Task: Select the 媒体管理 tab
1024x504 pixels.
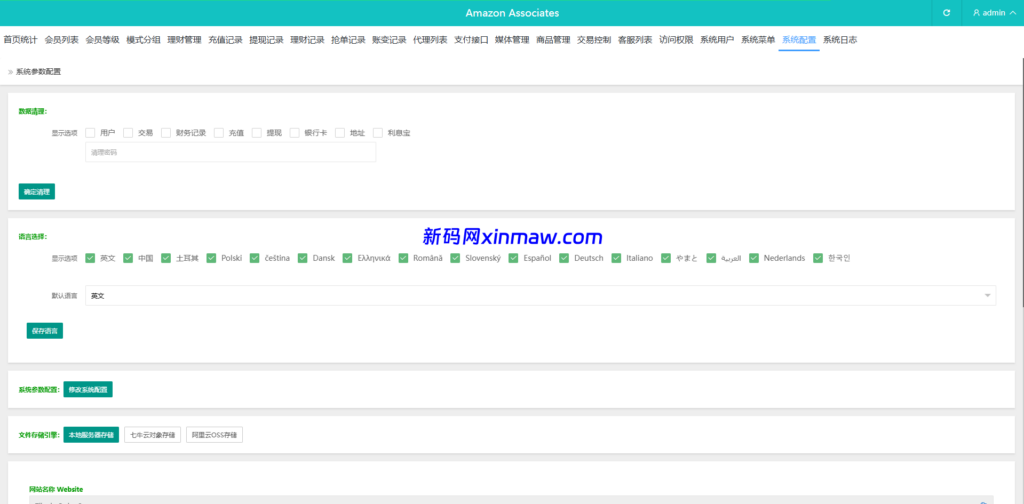Action: pos(512,40)
